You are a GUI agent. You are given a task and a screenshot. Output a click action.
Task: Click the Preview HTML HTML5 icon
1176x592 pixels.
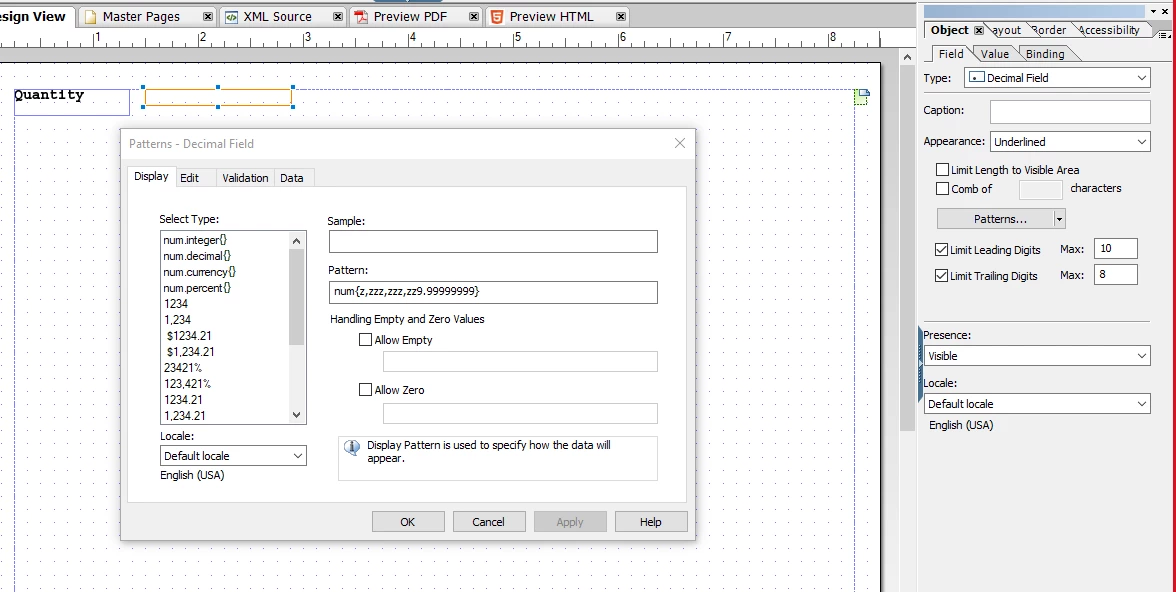[496, 17]
